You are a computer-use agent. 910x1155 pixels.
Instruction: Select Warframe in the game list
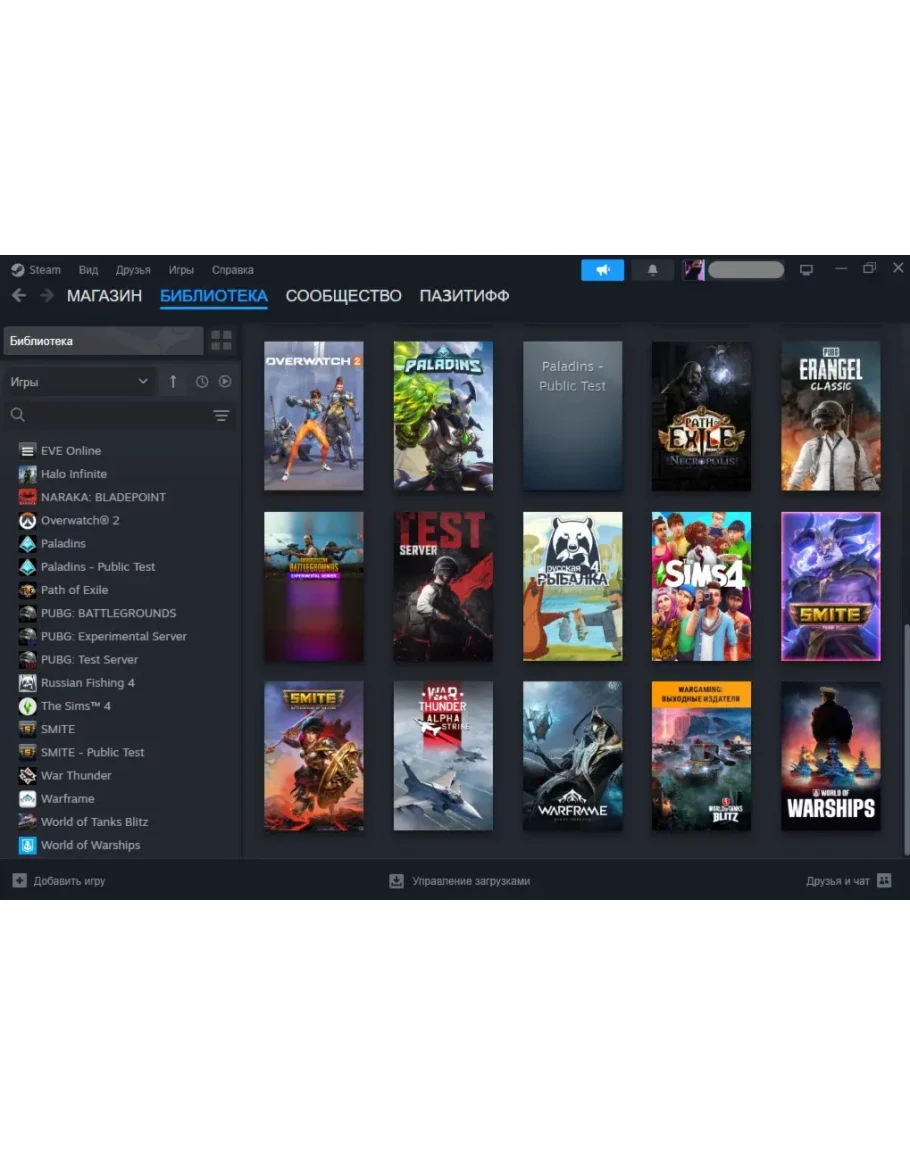tap(68, 799)
